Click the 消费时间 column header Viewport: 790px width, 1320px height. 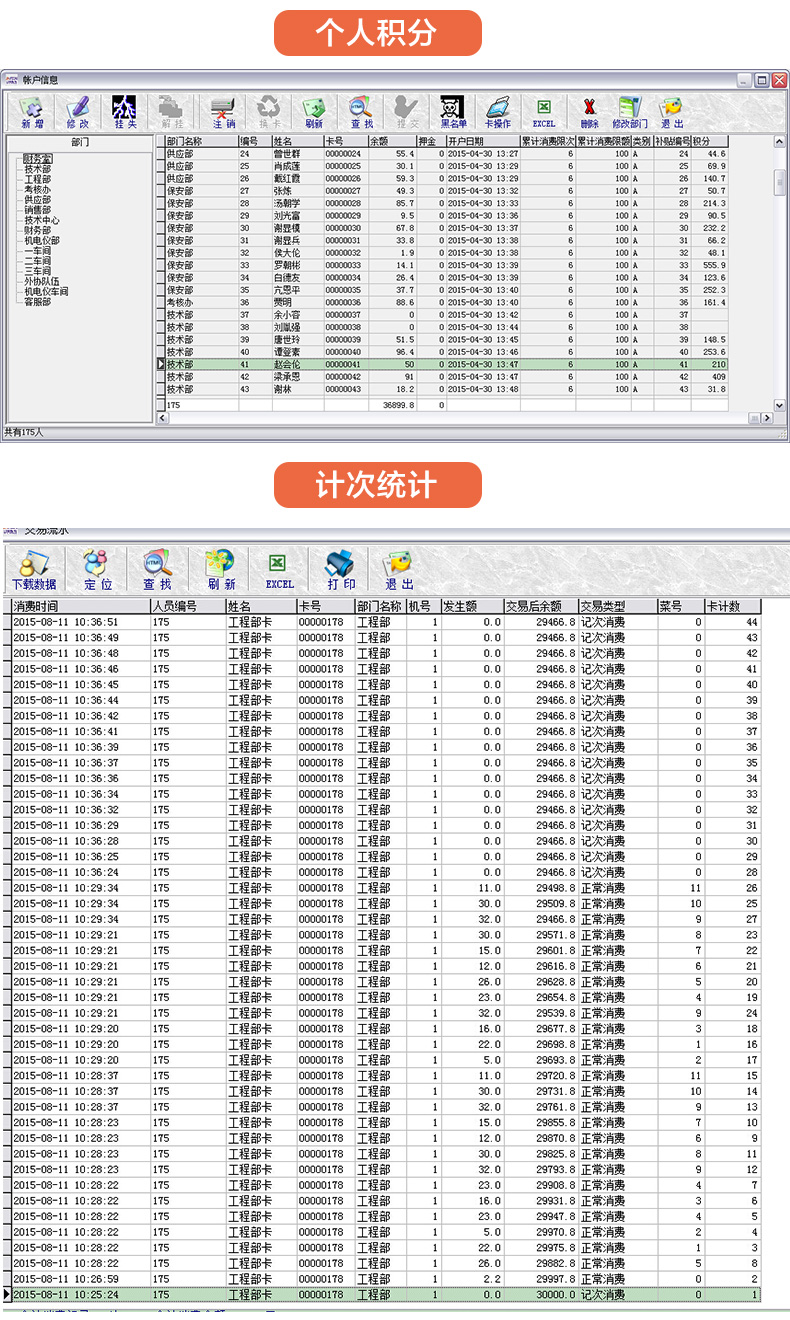tap(78, 606)
